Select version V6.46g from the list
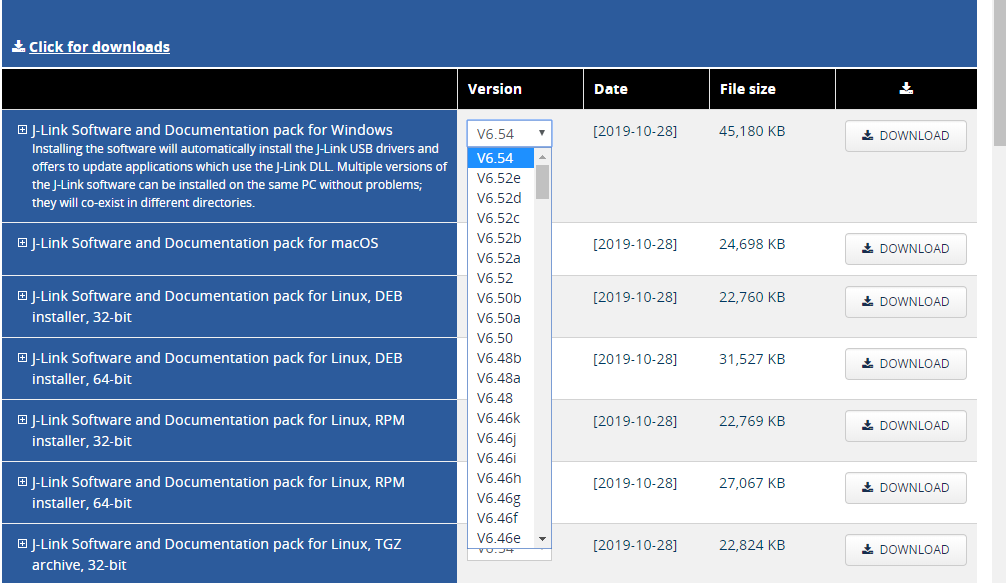The image size is (1006, 583). tap(501, 498)
